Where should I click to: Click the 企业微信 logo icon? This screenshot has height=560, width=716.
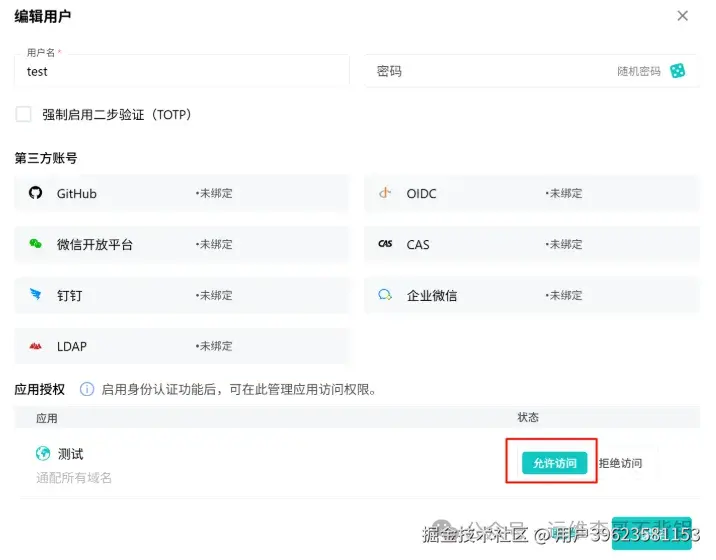[x=385, y=295]
